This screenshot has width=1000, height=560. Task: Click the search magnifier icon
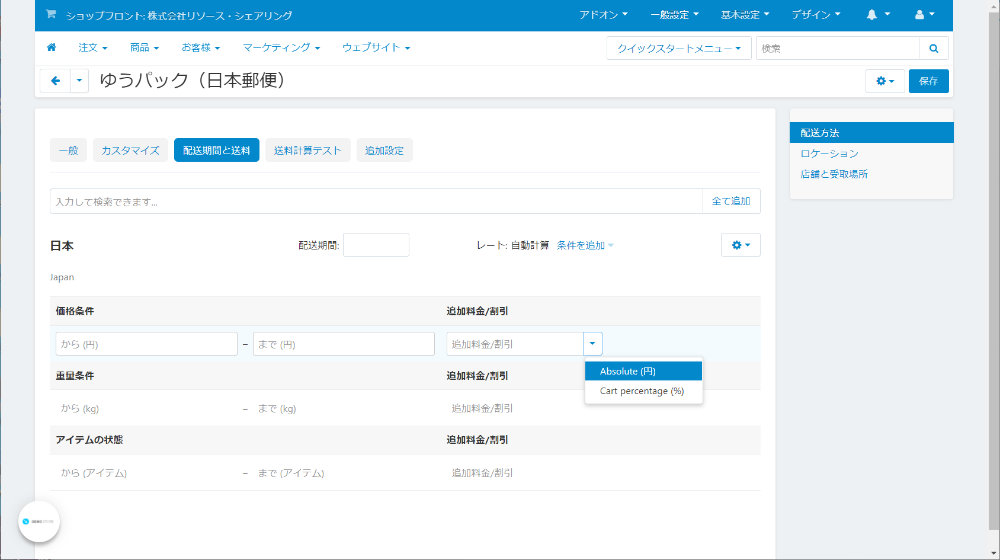[x=934, y=48]
